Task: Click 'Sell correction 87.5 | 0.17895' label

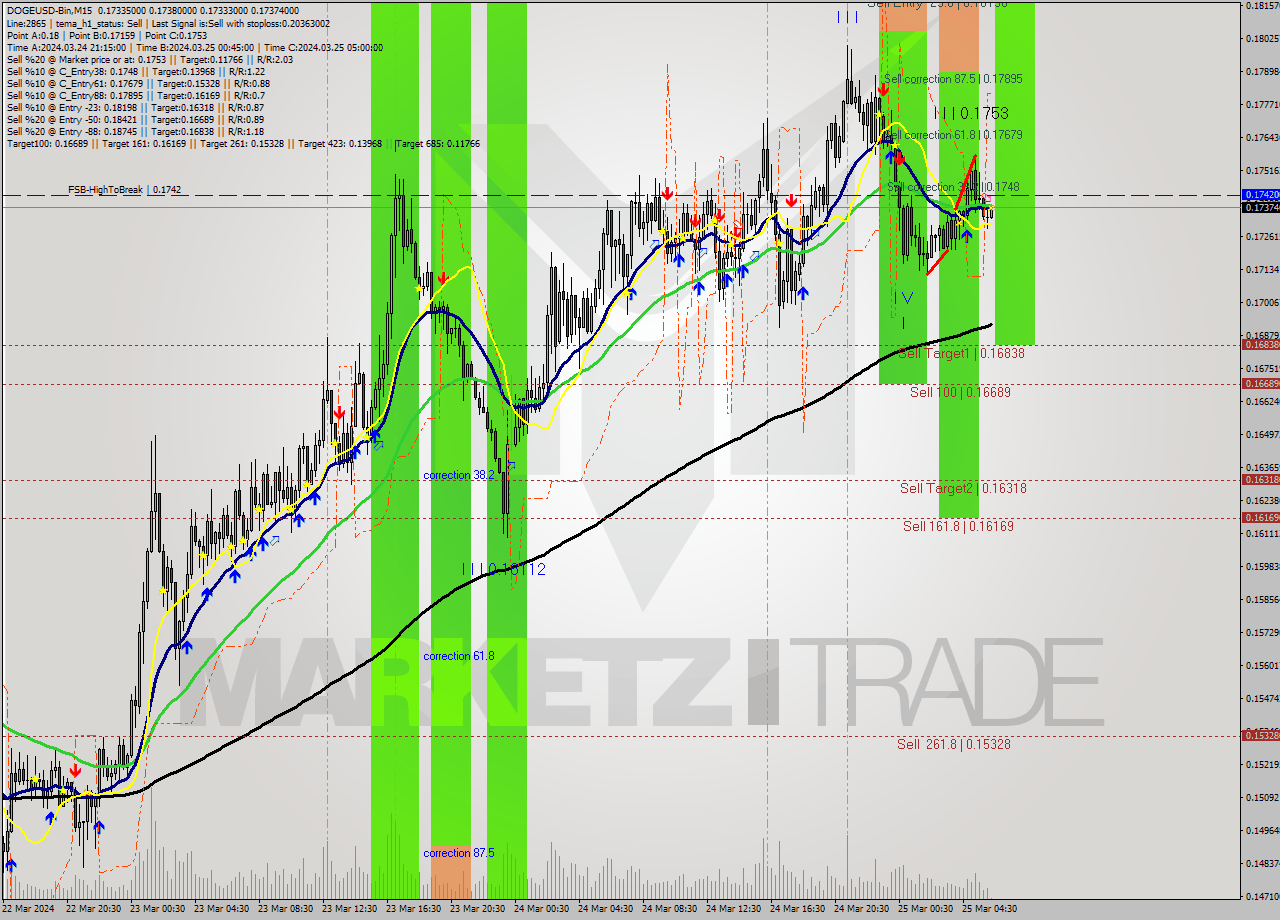Action: (x=953, y=78)
